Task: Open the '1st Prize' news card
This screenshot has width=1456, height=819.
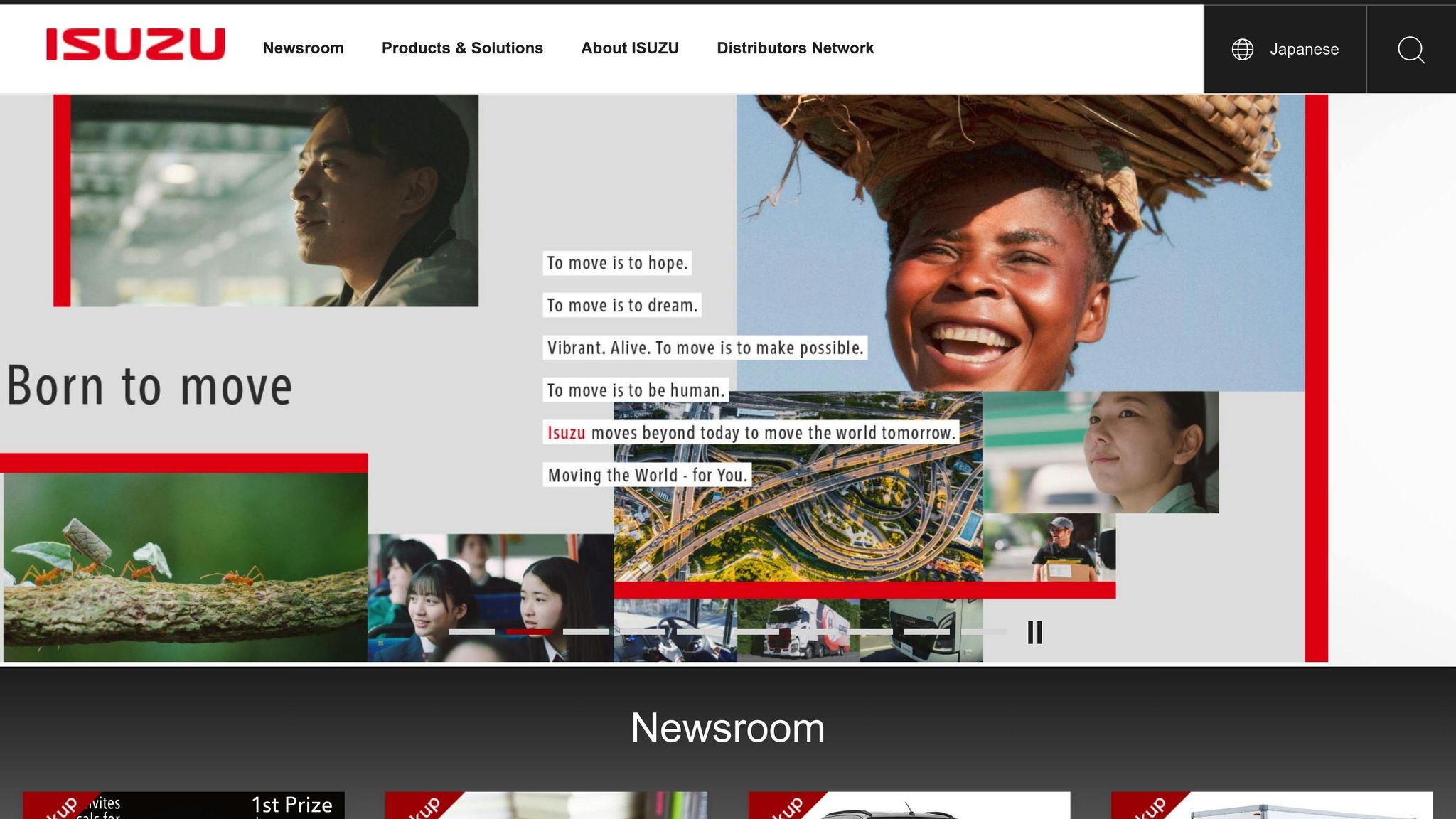Action: click(183, 805)
